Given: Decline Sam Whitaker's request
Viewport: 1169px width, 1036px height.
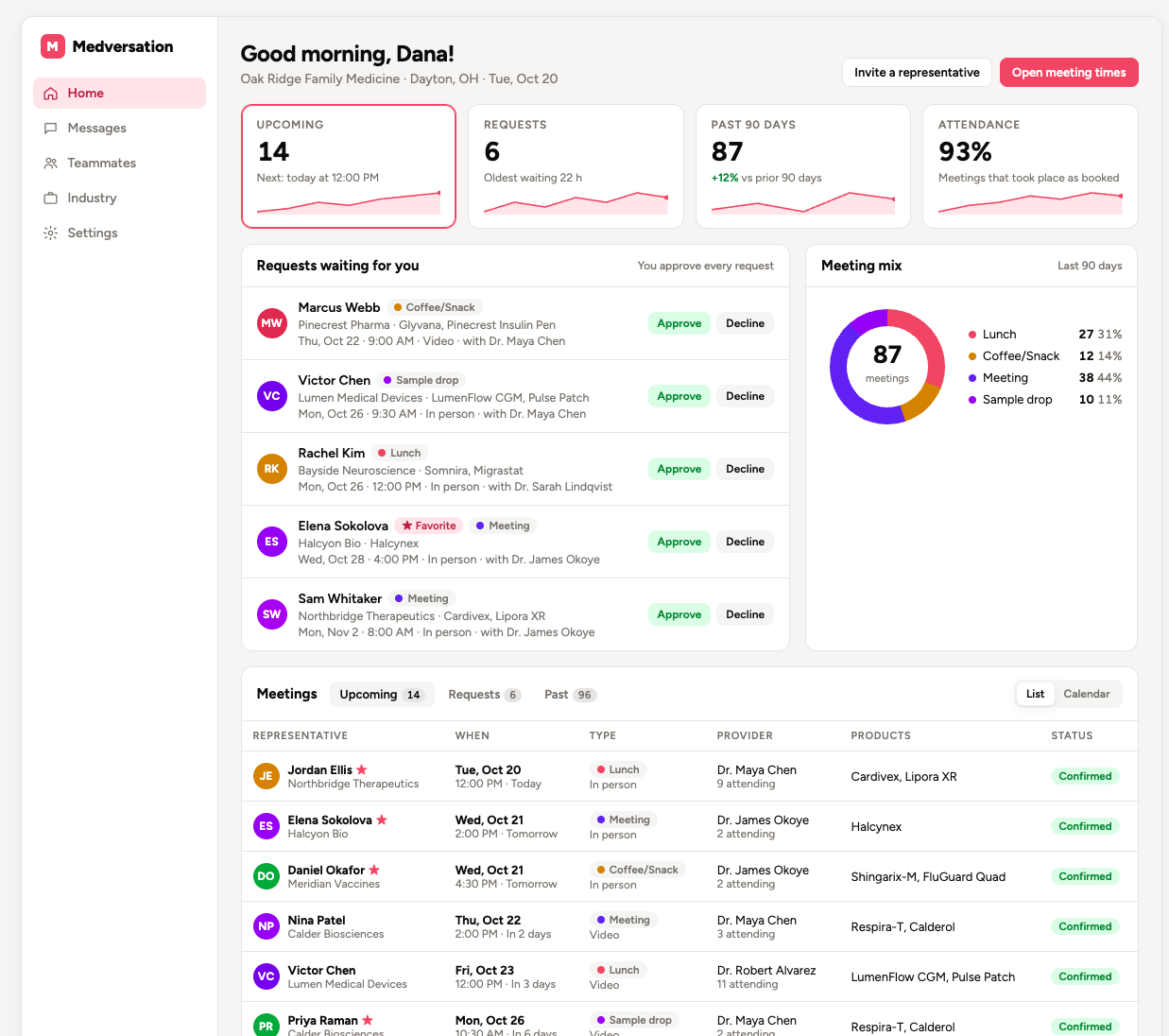Looking at the screenshot, I should click(745, 614).
